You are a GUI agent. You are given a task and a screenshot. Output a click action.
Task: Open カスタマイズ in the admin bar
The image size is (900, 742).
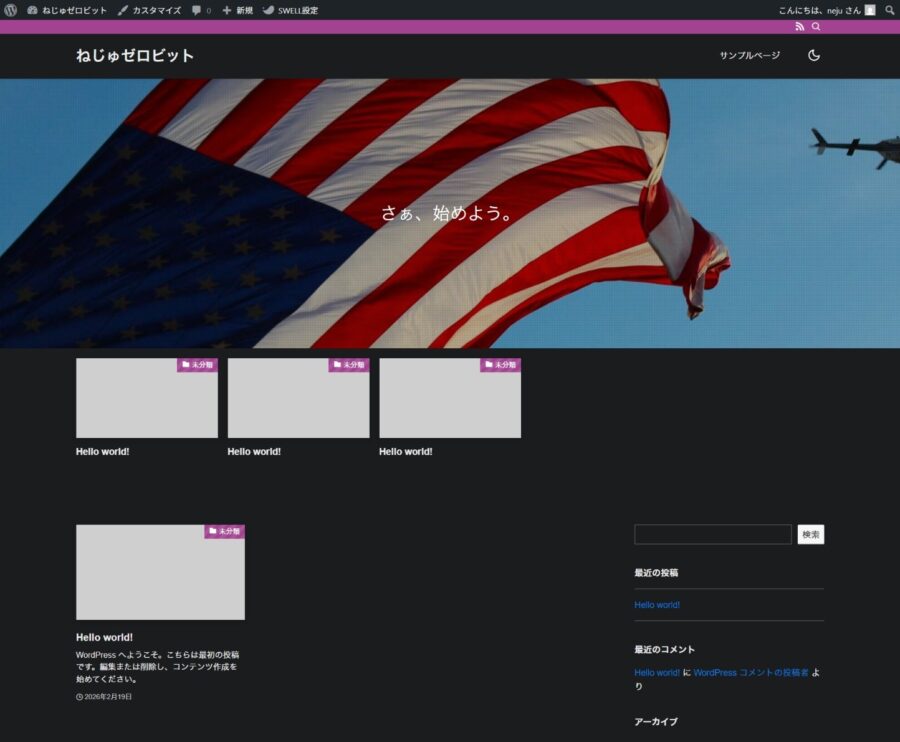pyautogui.click(x=149, y=10)
